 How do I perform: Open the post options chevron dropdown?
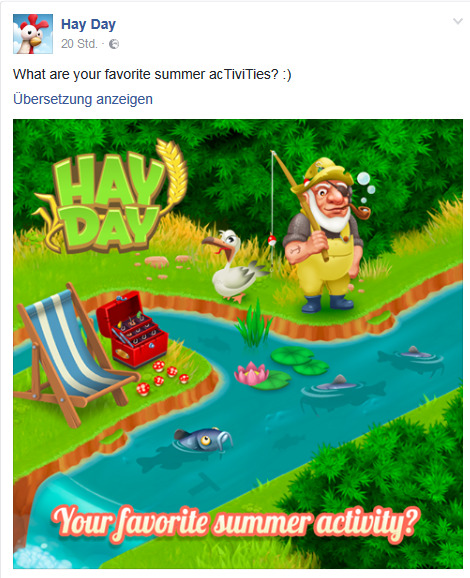pos(457,21)
